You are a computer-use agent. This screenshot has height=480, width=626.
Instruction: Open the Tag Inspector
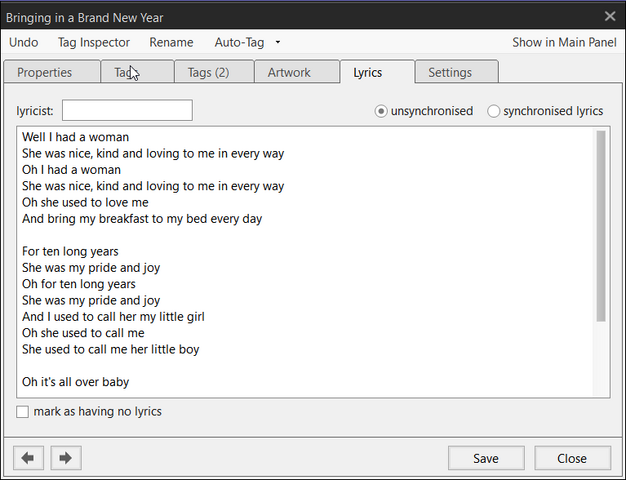(x=94, y=42)
